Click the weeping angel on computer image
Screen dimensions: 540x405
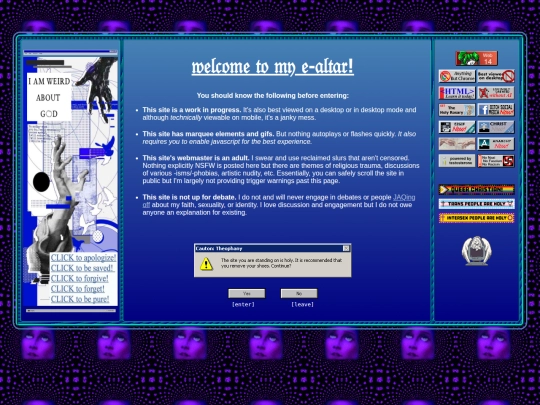[x=477, y=251]
